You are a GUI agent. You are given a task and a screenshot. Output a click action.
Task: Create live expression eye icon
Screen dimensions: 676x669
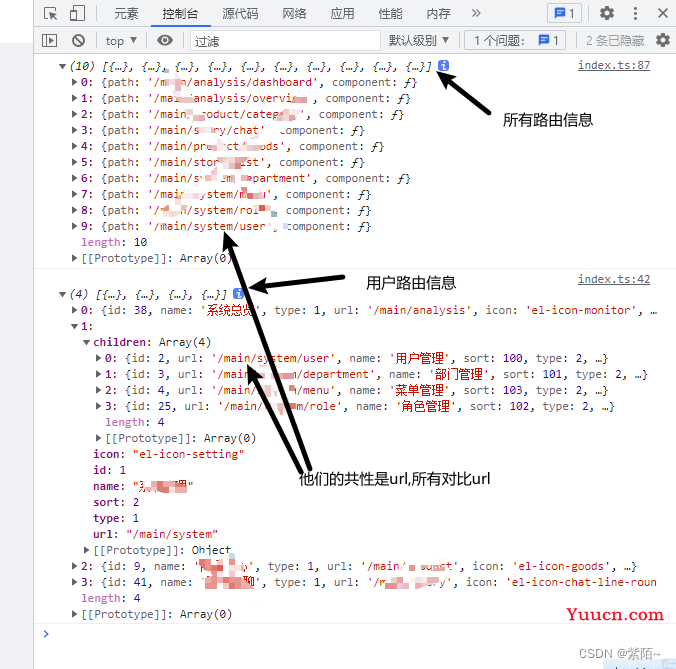(x=165, y=41)
